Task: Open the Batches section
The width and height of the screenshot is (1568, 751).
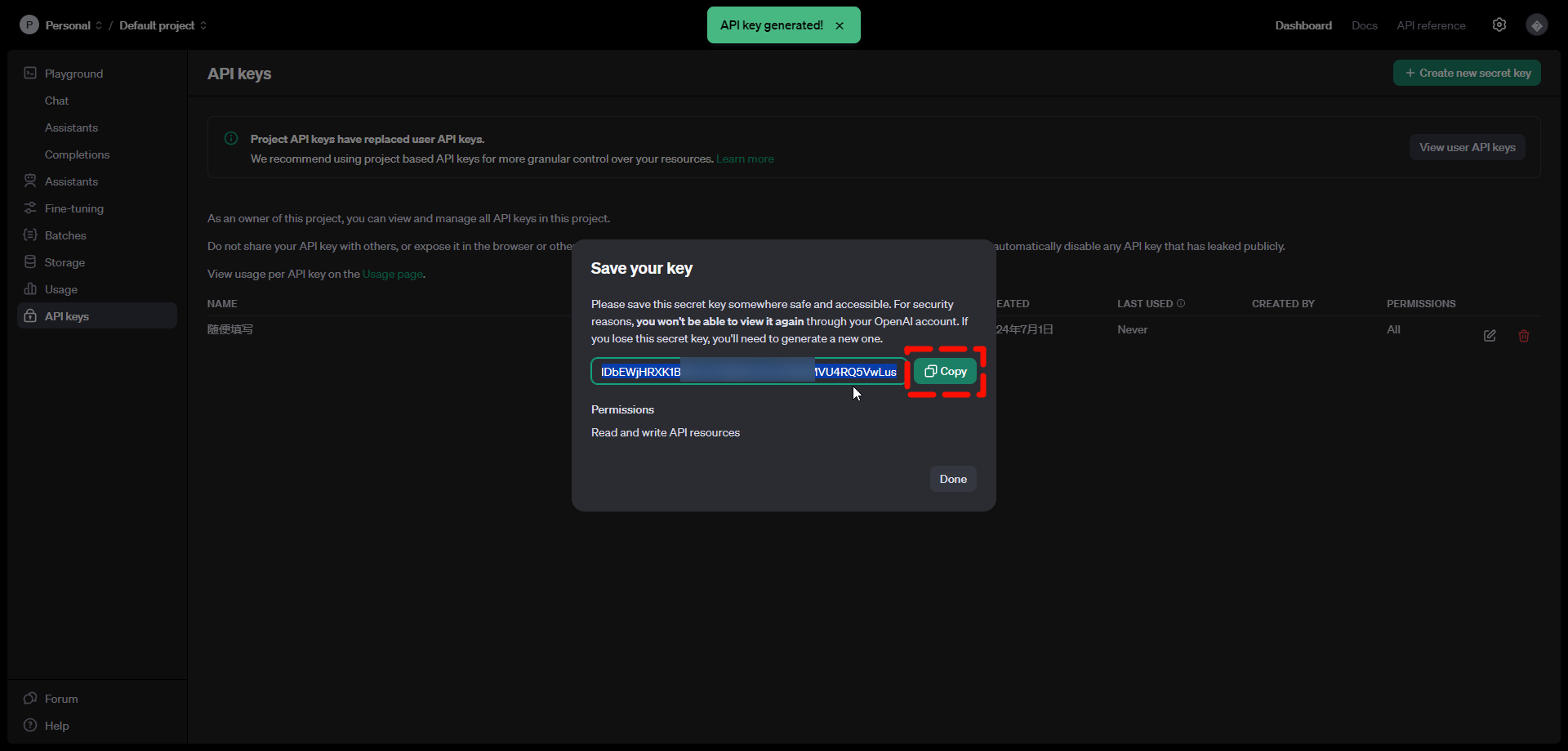Action: click(65, 235)
